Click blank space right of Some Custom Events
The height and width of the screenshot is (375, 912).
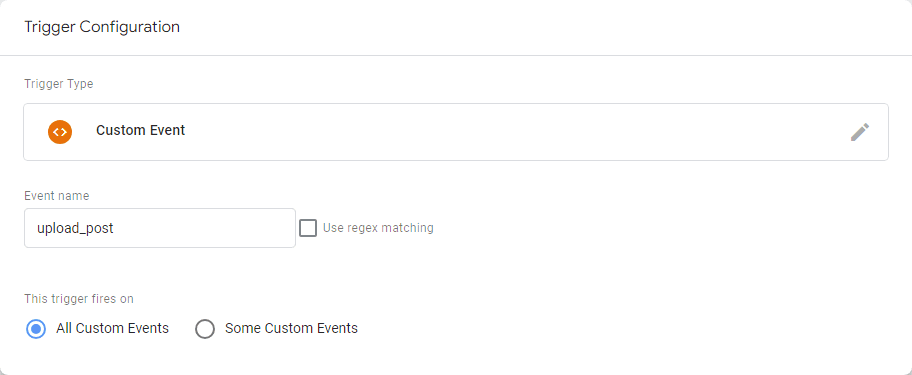click(x=582, y=329)
